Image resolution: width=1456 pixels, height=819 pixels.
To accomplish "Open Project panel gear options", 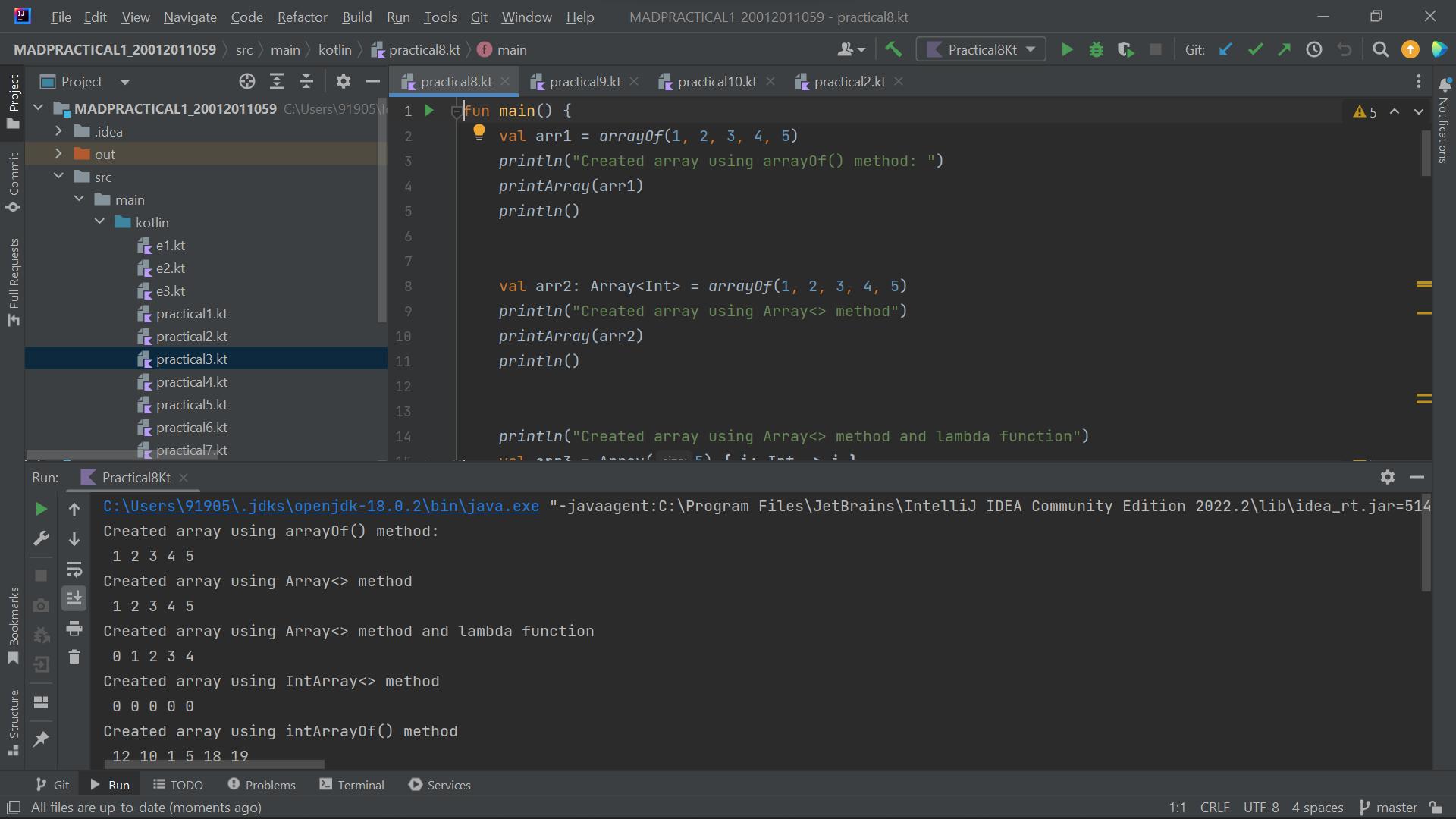I will pos(344,81).
